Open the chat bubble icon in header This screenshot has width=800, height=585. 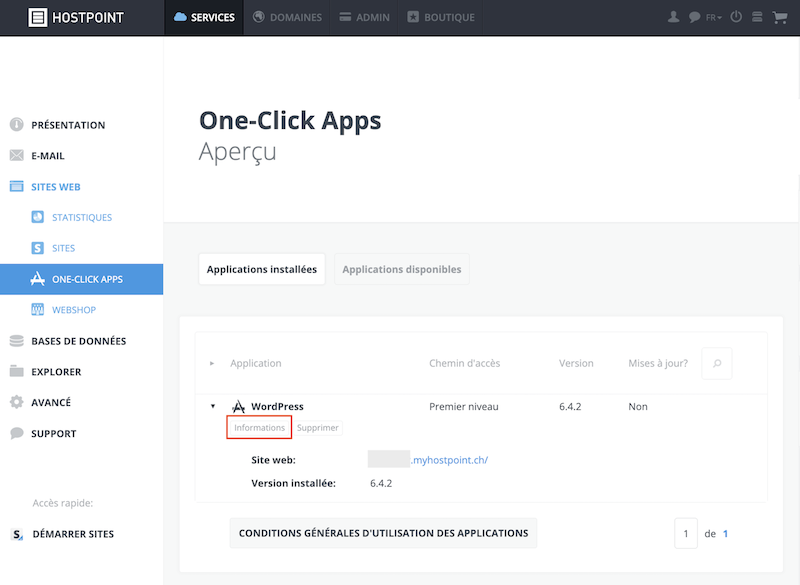[694, 17]
